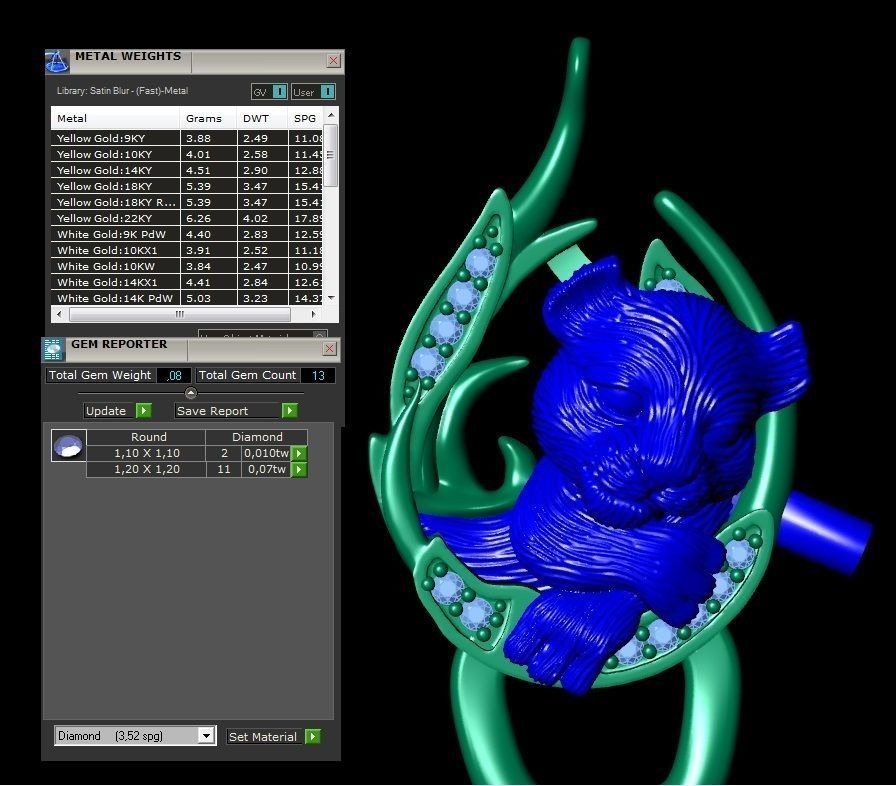The image size is (896, 786).
Task: Click green arrow of the 0,07tw row
Action: 299,470
